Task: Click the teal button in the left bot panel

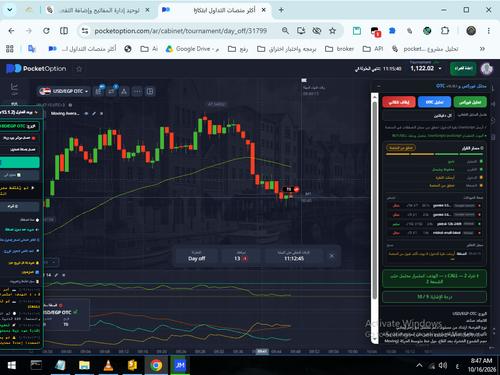Action: coord(20,162)
